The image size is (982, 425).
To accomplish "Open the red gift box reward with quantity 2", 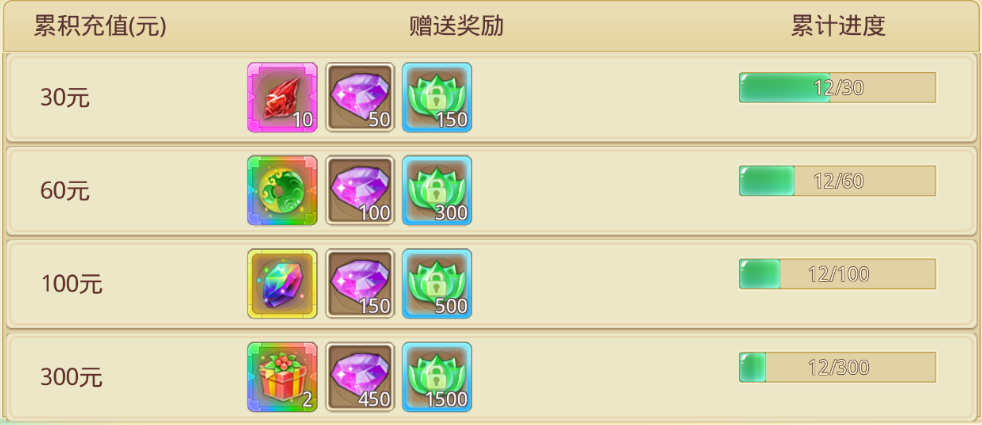I will (x=282, y=377).
